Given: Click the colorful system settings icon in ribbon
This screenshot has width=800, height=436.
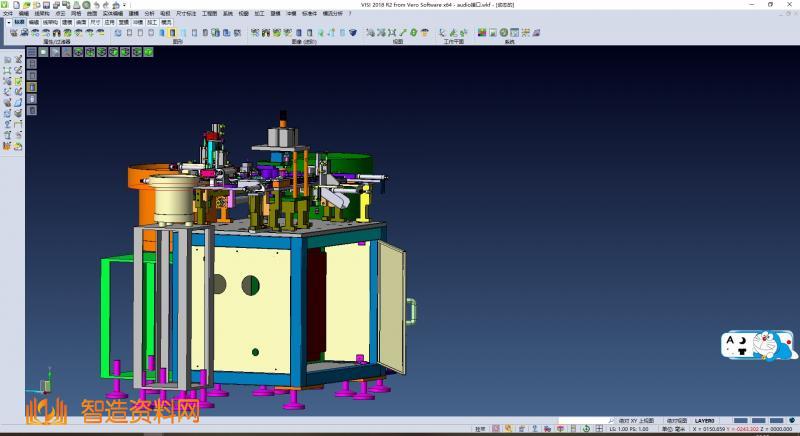Looking at the screenshot, I should (x=482, y=32).
